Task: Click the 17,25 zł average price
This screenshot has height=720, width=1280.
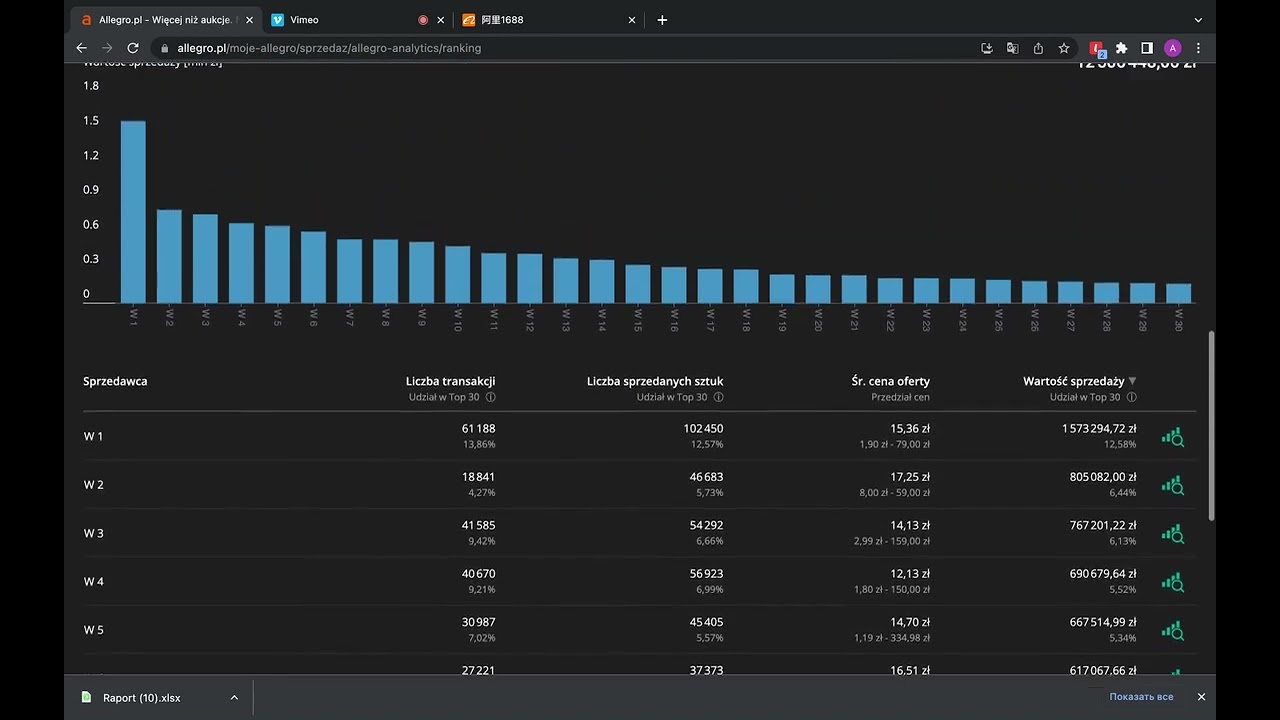Action: 910,477
